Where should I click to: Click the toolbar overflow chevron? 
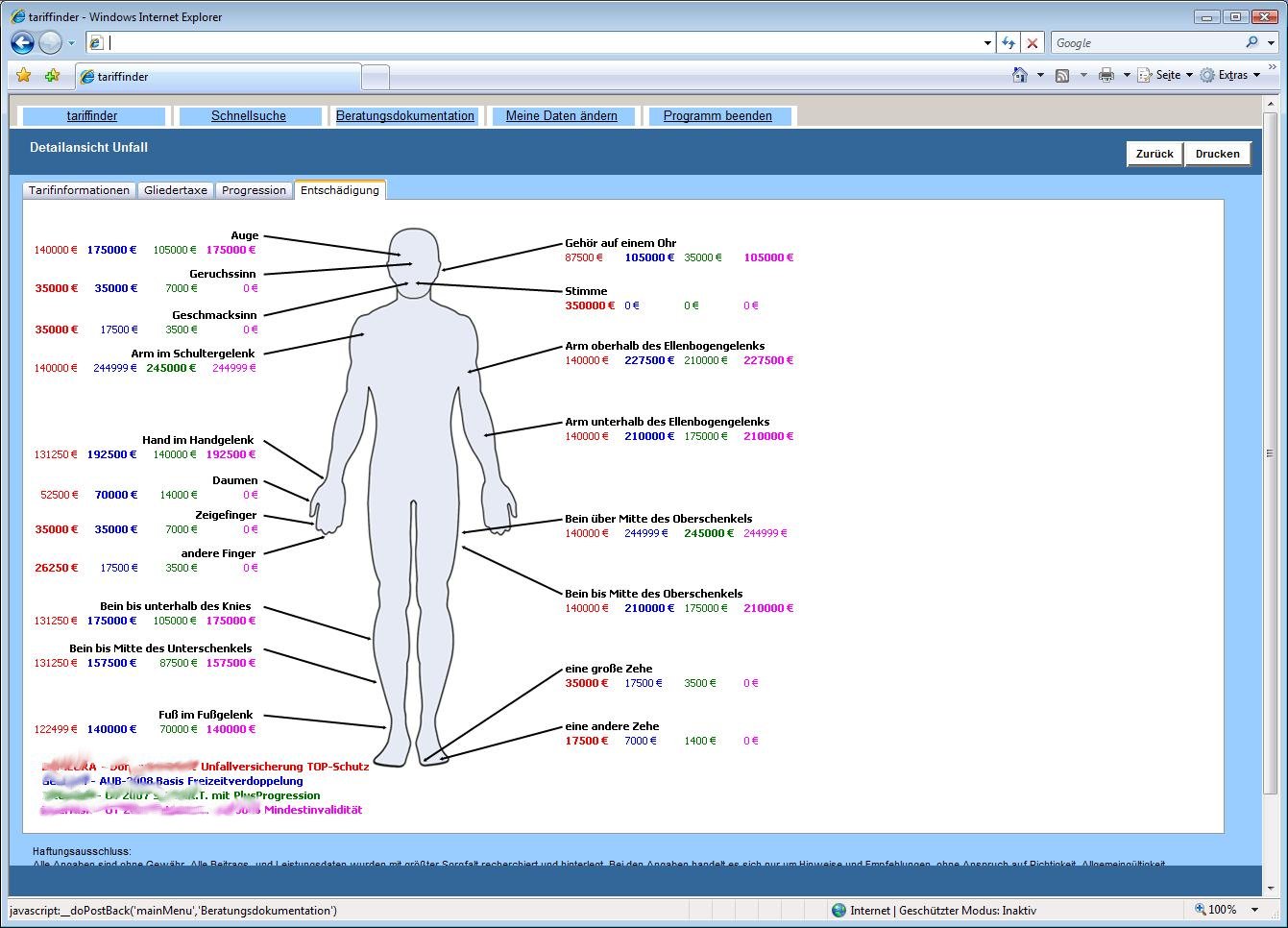(1274, 69)
